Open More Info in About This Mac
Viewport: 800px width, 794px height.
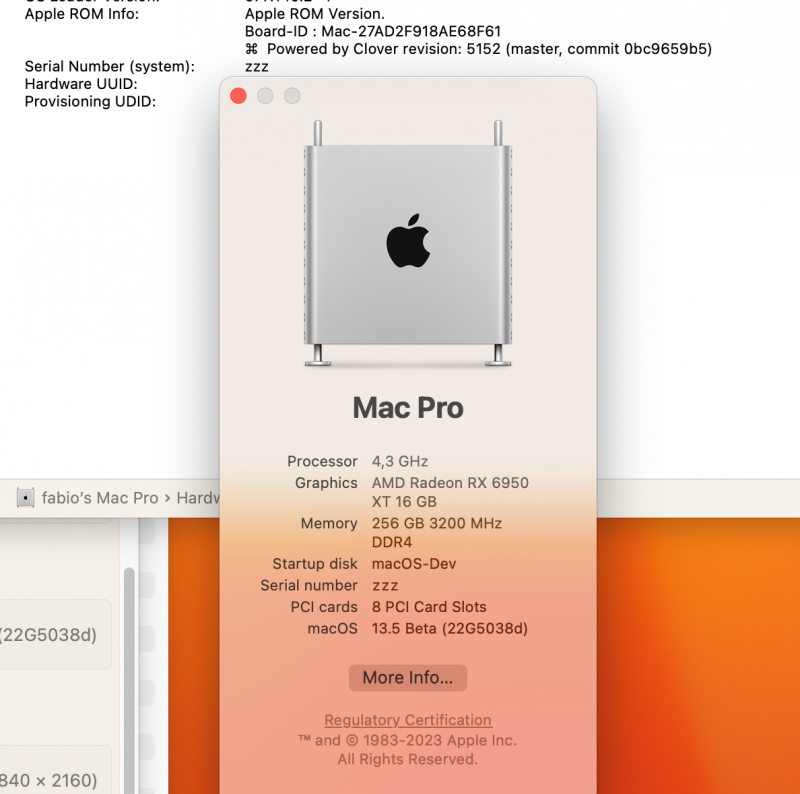pyautogui.click(x=408, y=678)
